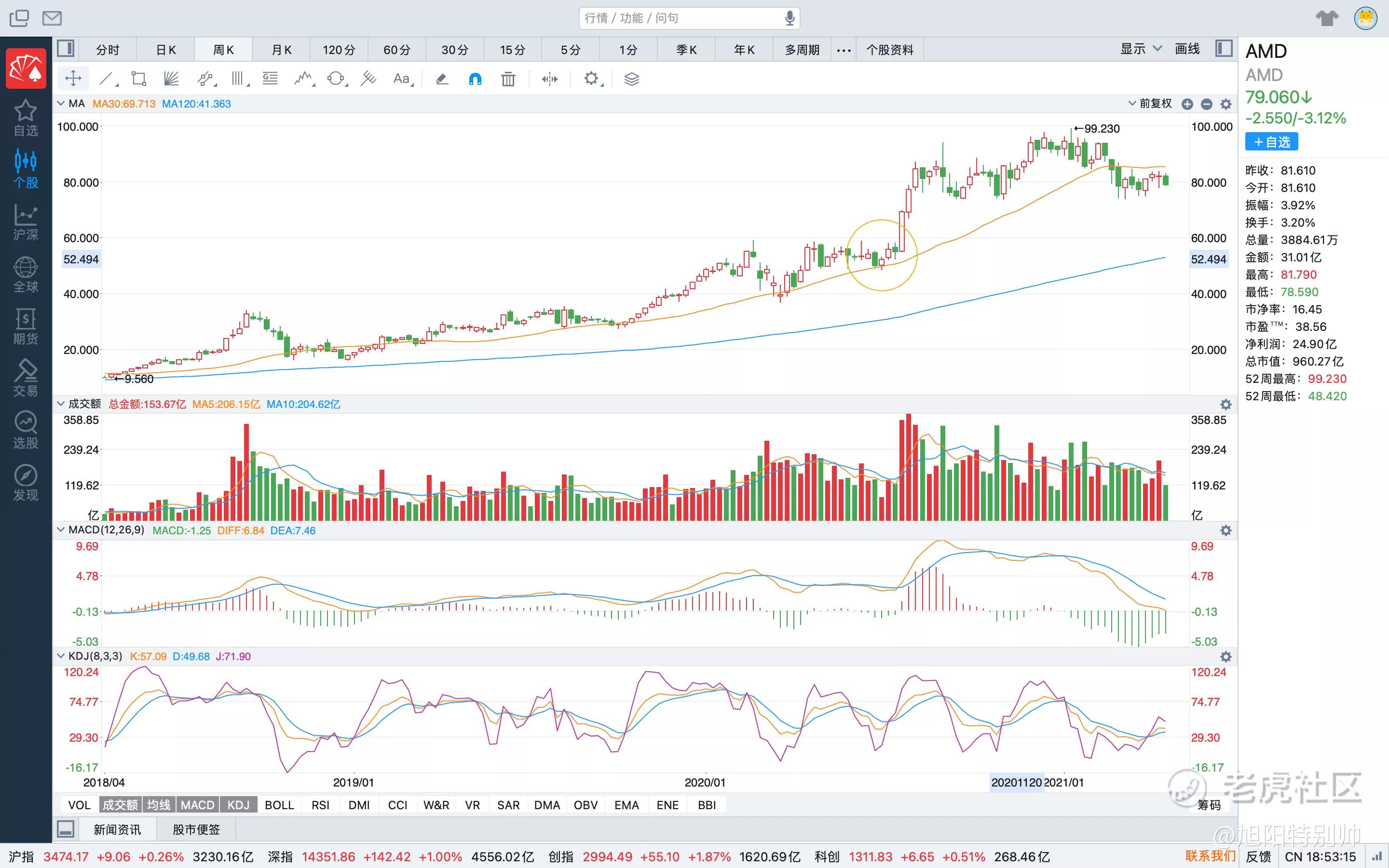Open the 显示 display dropdown
The image size is (1389, 868).
1141,49
